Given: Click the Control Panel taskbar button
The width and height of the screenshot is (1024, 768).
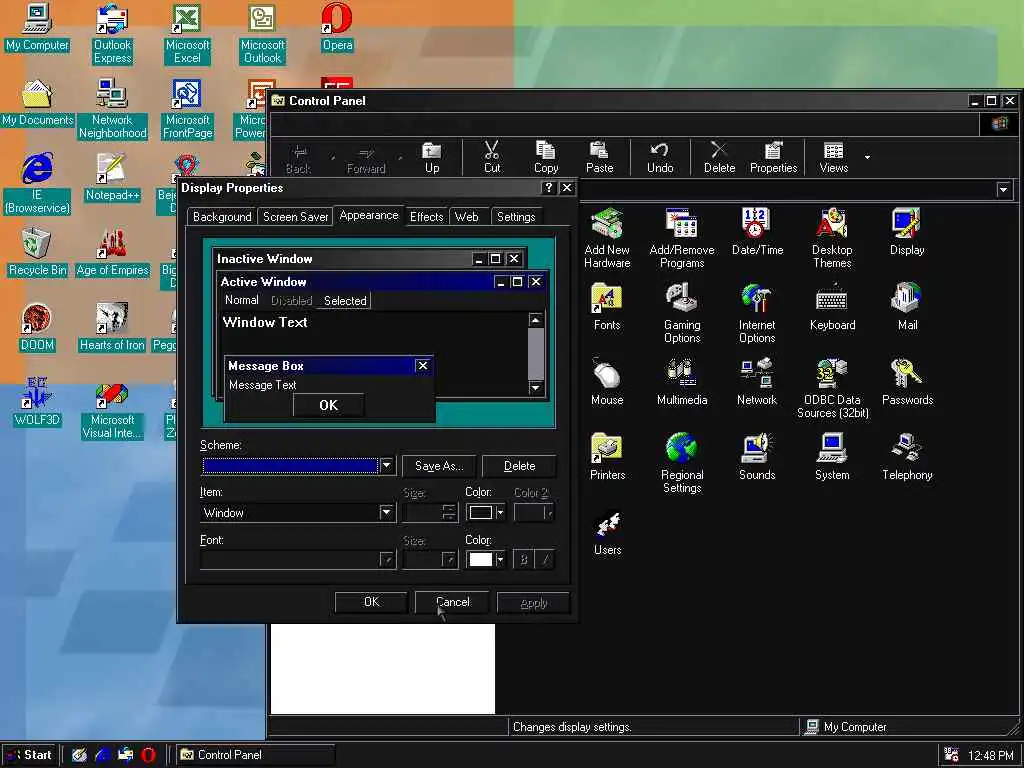Looking at the screenshot, I should click(253, 755).
